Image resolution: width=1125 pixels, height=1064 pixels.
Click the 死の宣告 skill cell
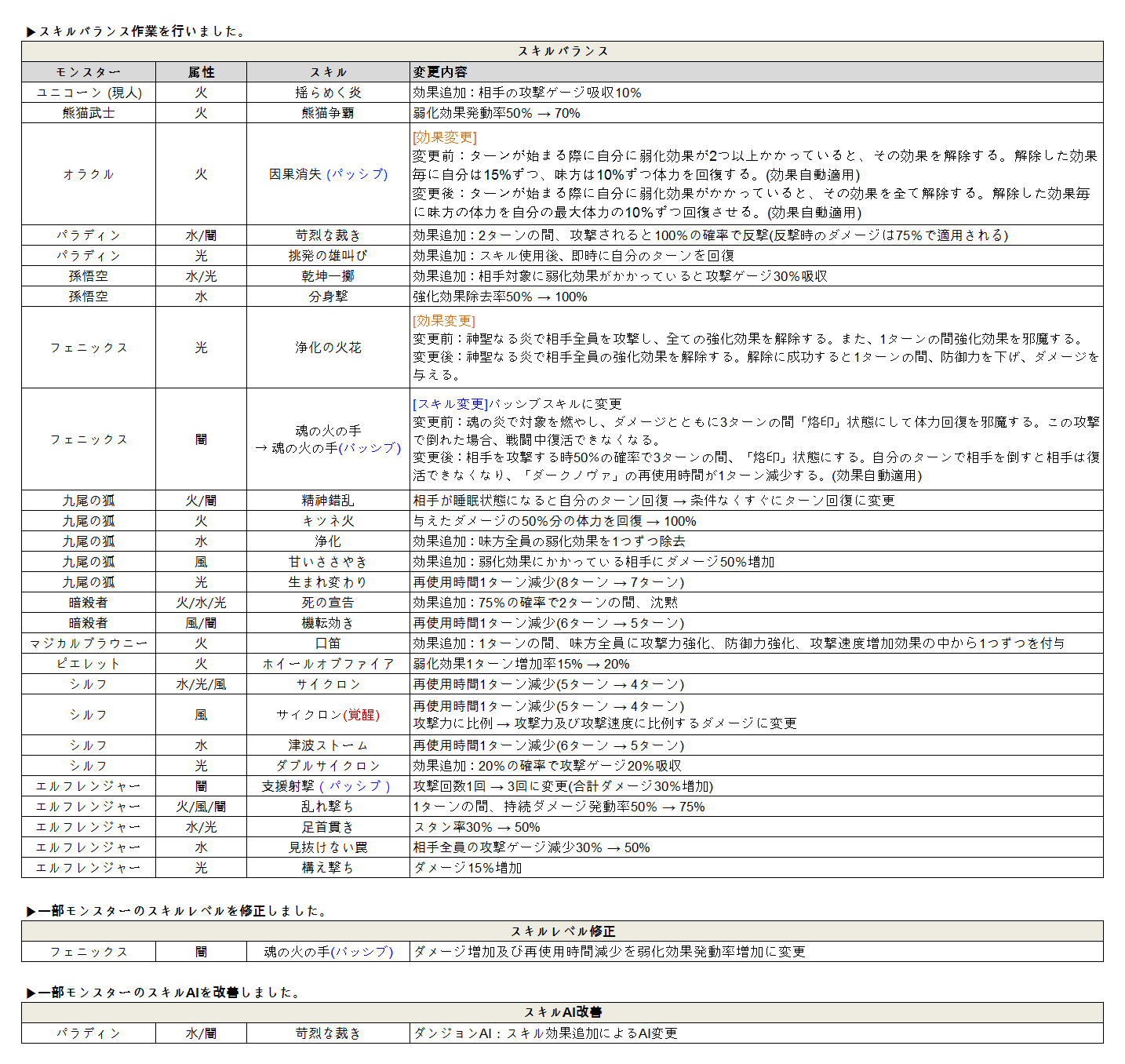pos(328,603)
